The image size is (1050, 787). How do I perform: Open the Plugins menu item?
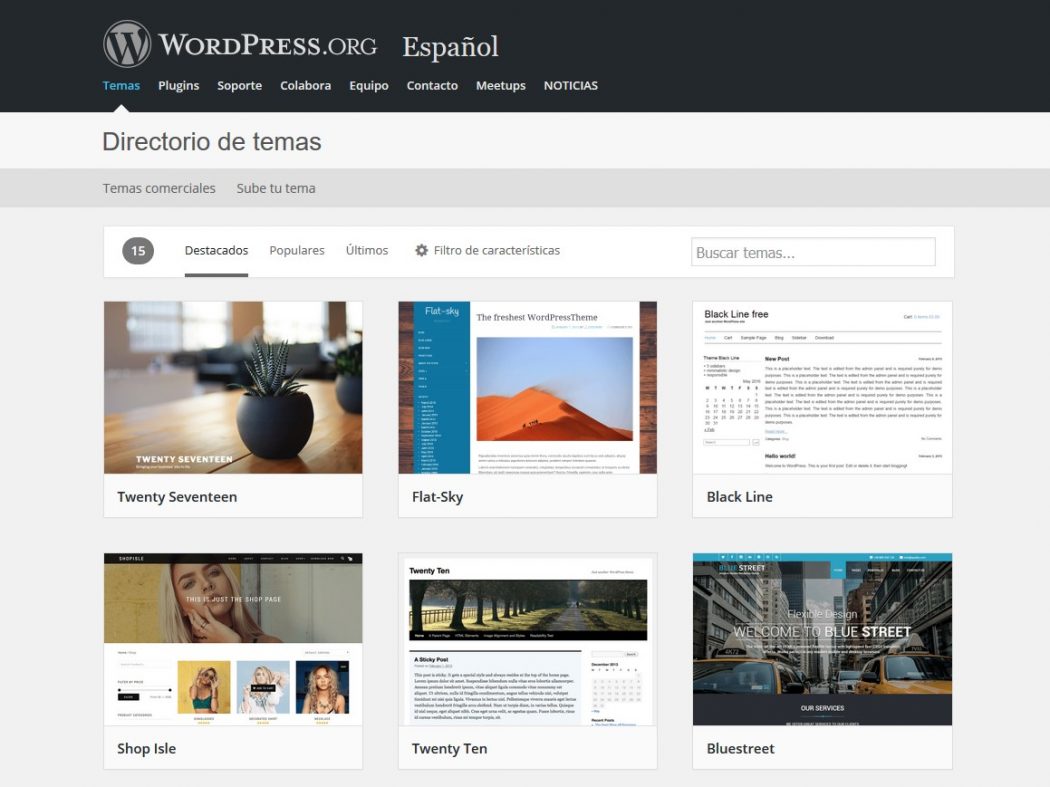(x=178, y=85)
